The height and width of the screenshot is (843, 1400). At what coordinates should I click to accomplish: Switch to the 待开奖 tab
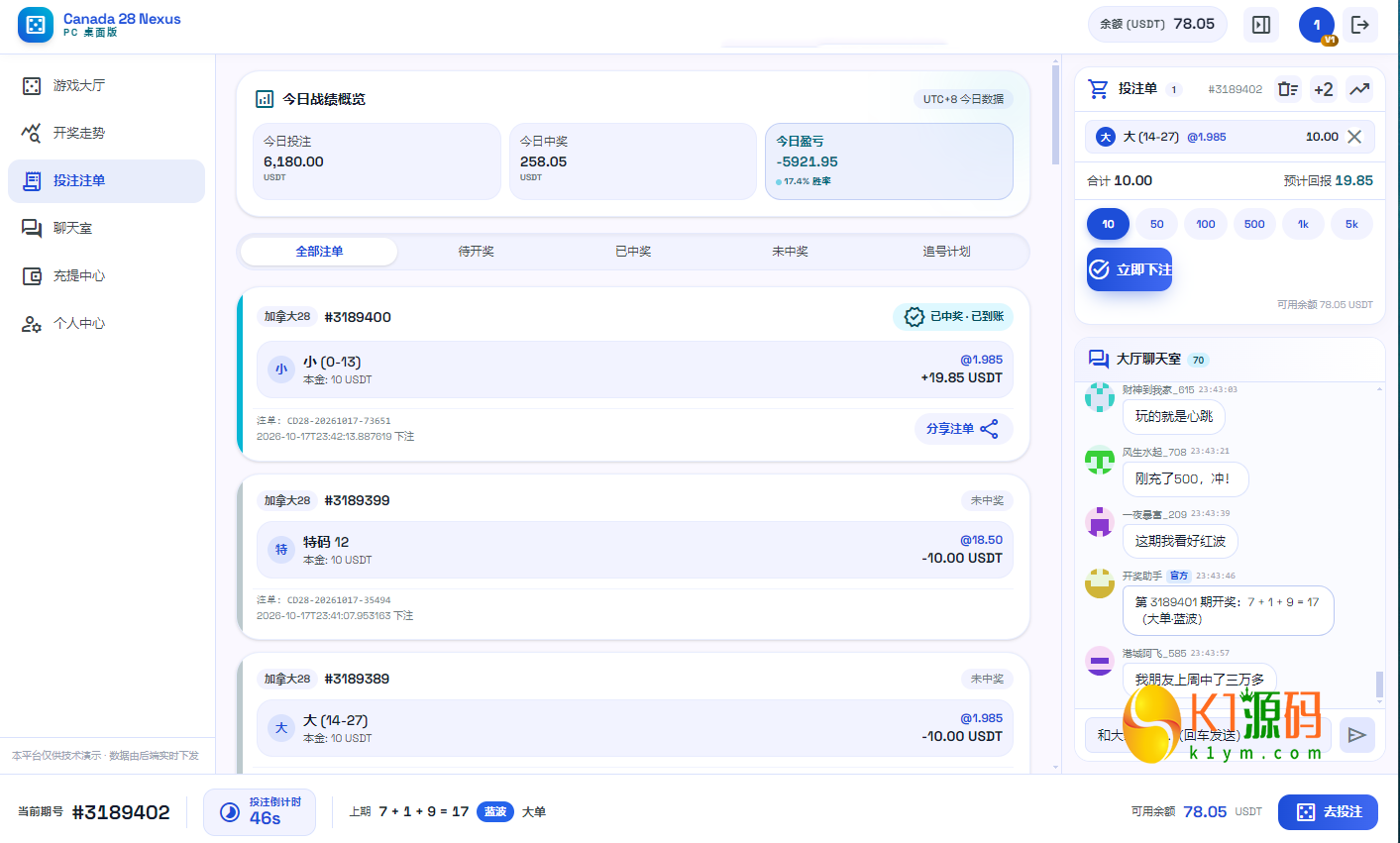tap(476, 252)
